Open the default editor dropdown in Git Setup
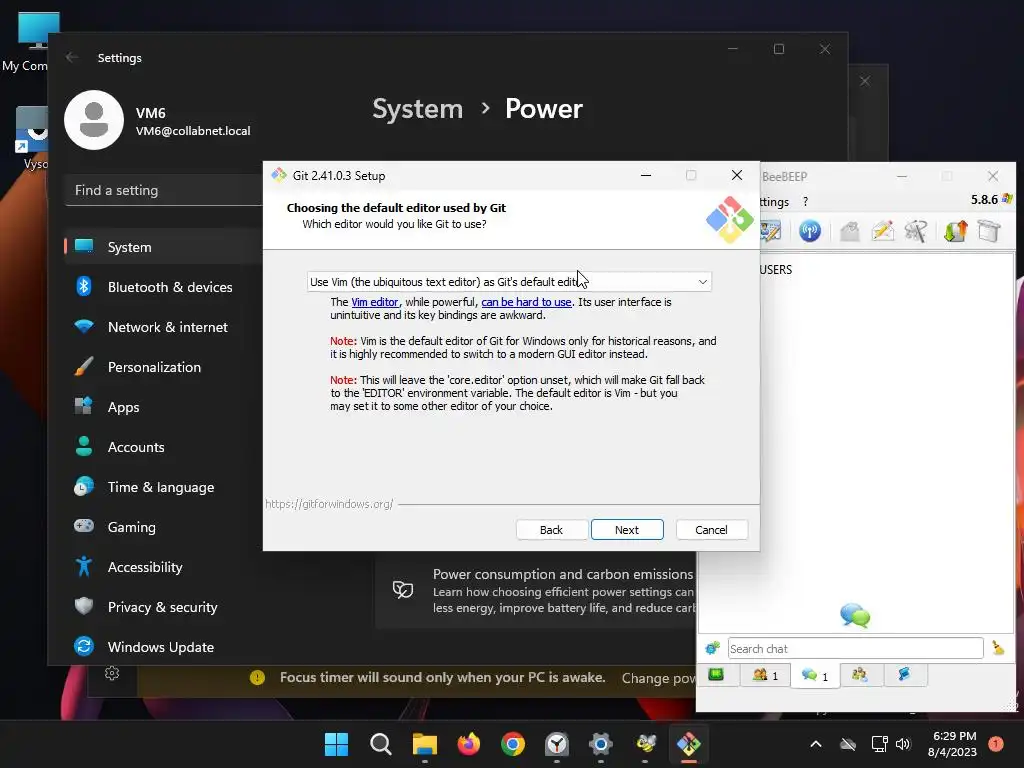The image size is (1024, 768). tap(509, 281)
